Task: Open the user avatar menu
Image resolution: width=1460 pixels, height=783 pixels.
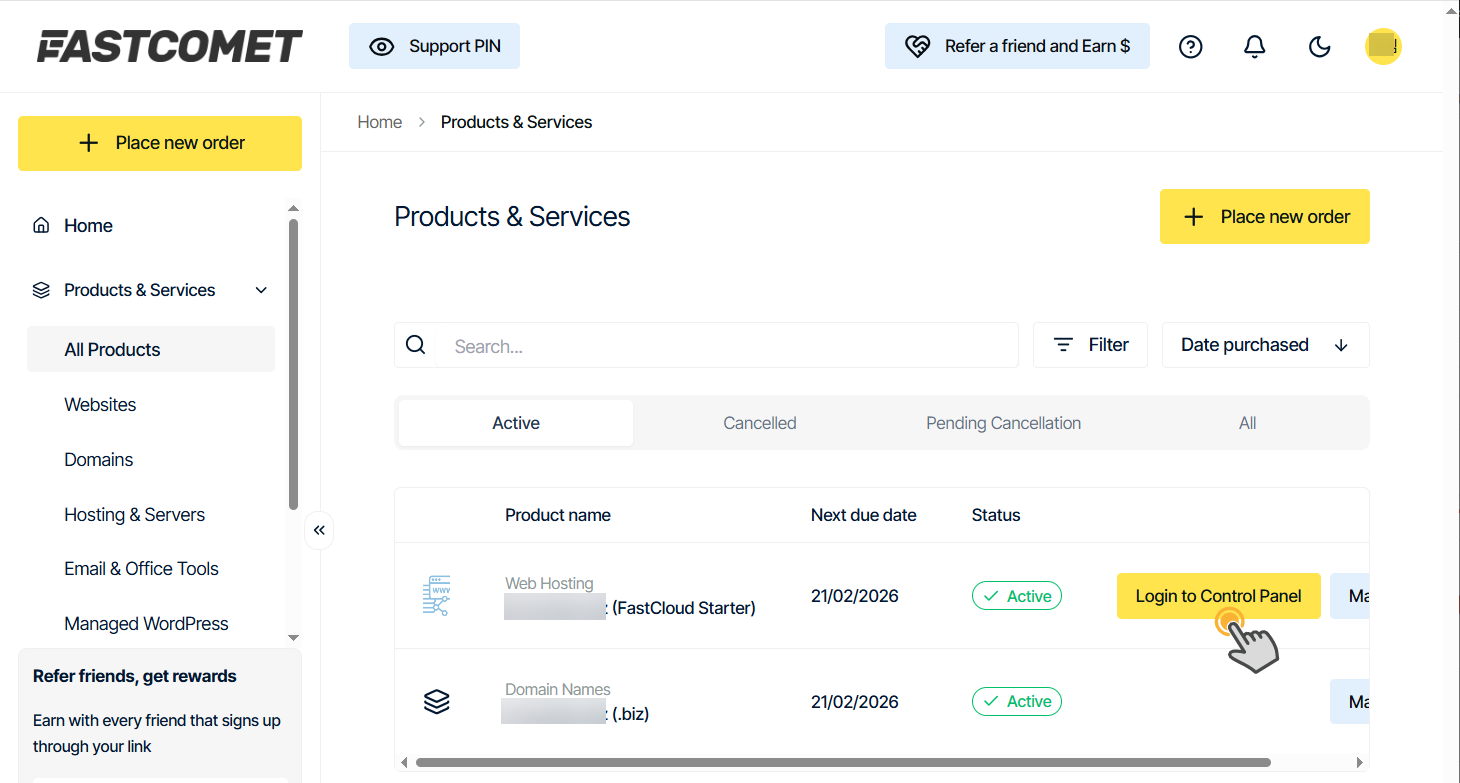Action: pos(1383,46)
